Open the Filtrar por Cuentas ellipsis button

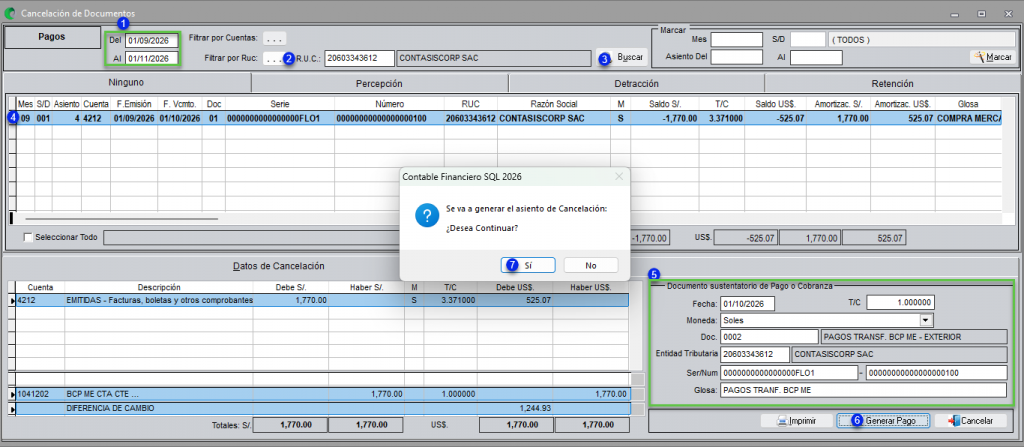click(x=274, y=38)
